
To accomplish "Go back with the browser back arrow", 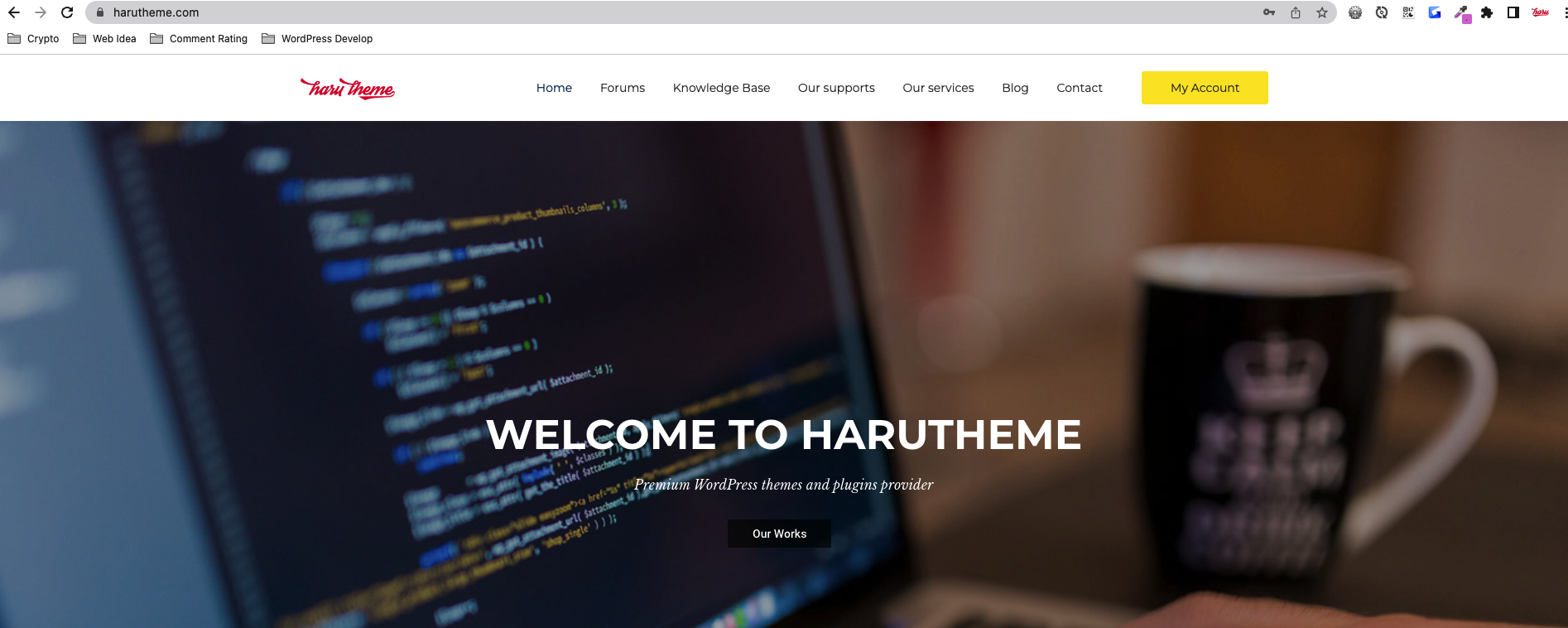I will tap(13, 12).
